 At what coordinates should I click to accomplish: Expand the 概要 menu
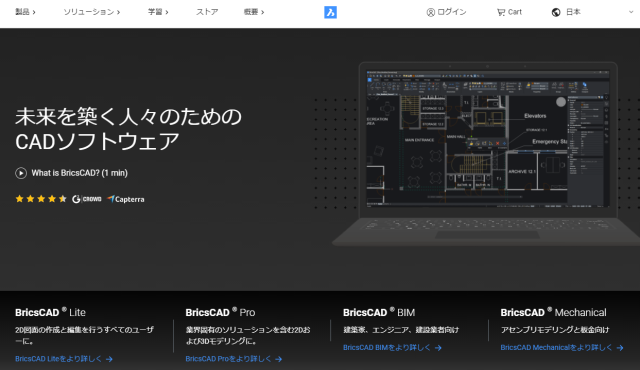[x=254, y=12]
